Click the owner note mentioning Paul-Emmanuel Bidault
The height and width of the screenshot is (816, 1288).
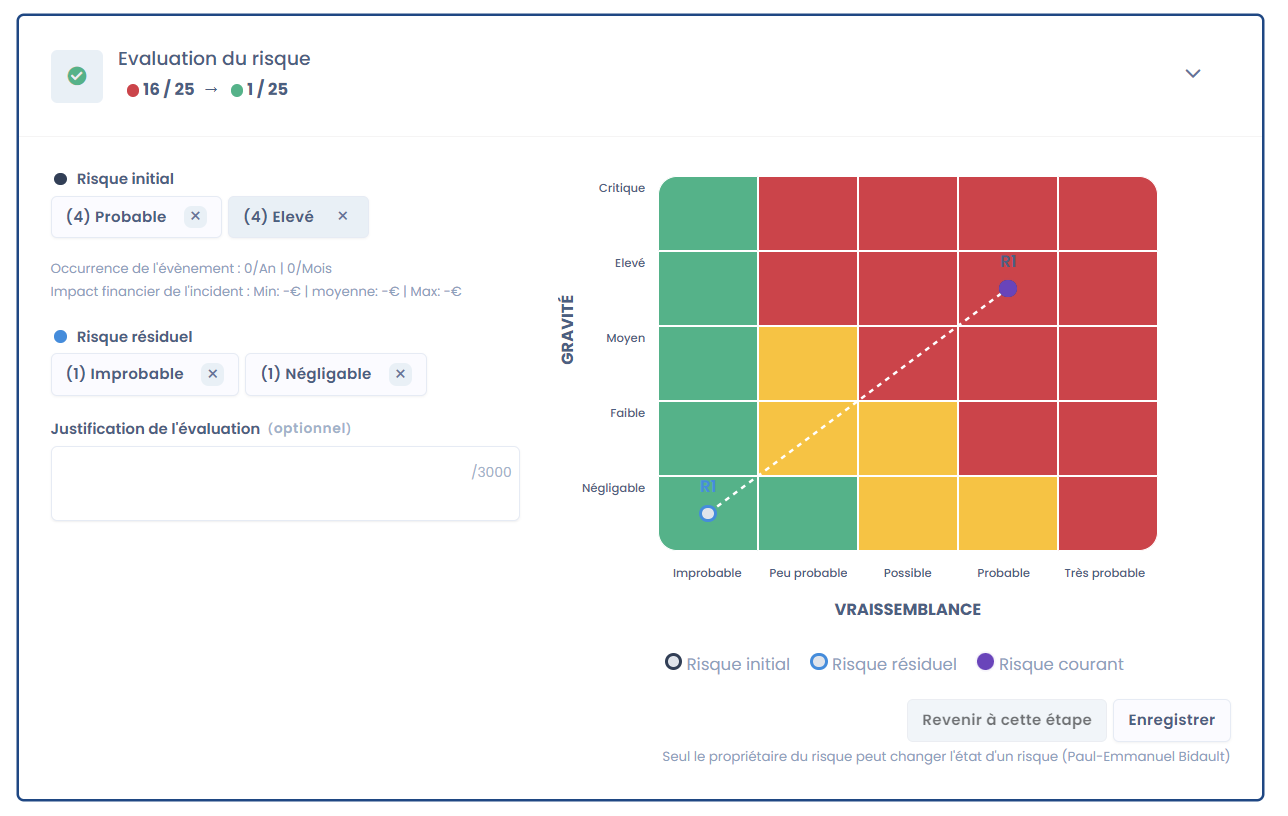coord(946,756)
